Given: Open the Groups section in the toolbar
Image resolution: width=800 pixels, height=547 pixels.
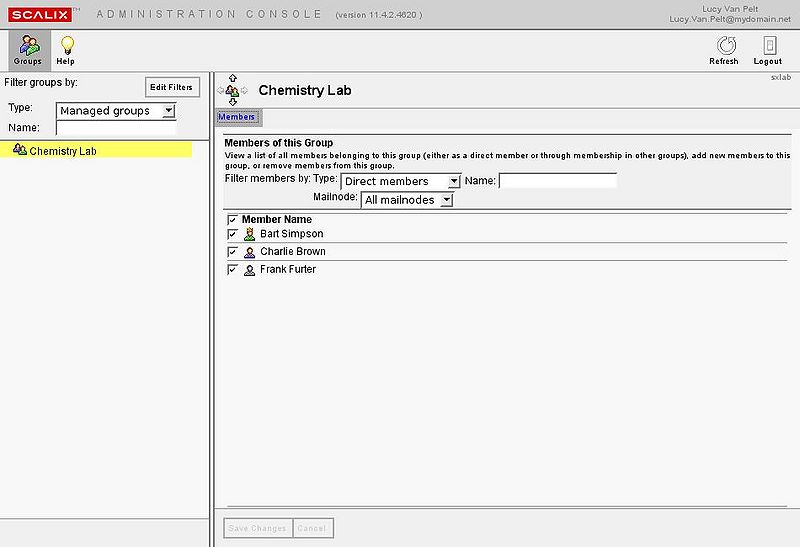Looking at the screenshot, I should click(x=27, y=50).
